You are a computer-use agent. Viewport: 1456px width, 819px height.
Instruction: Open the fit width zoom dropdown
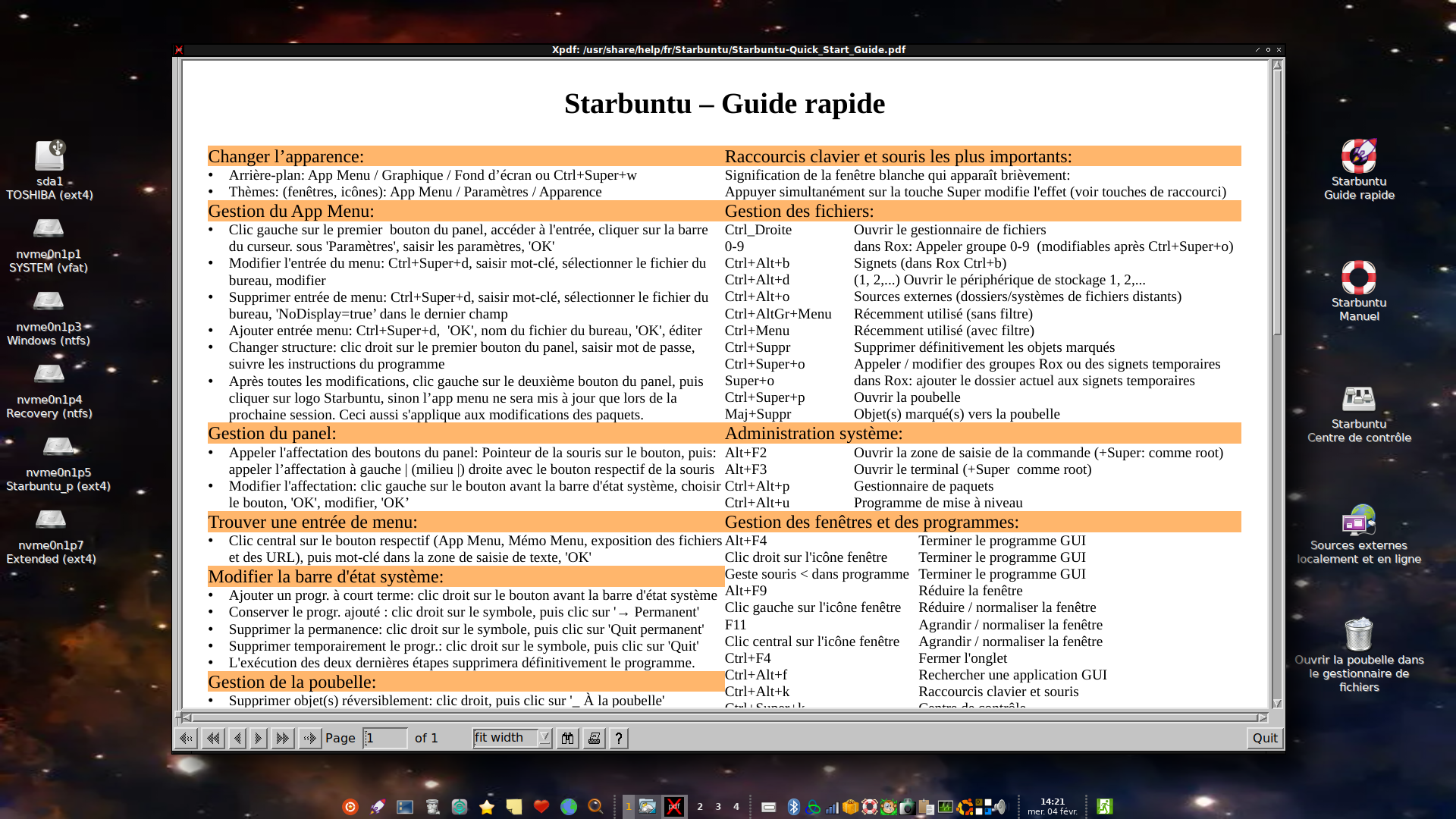[544, 737]
